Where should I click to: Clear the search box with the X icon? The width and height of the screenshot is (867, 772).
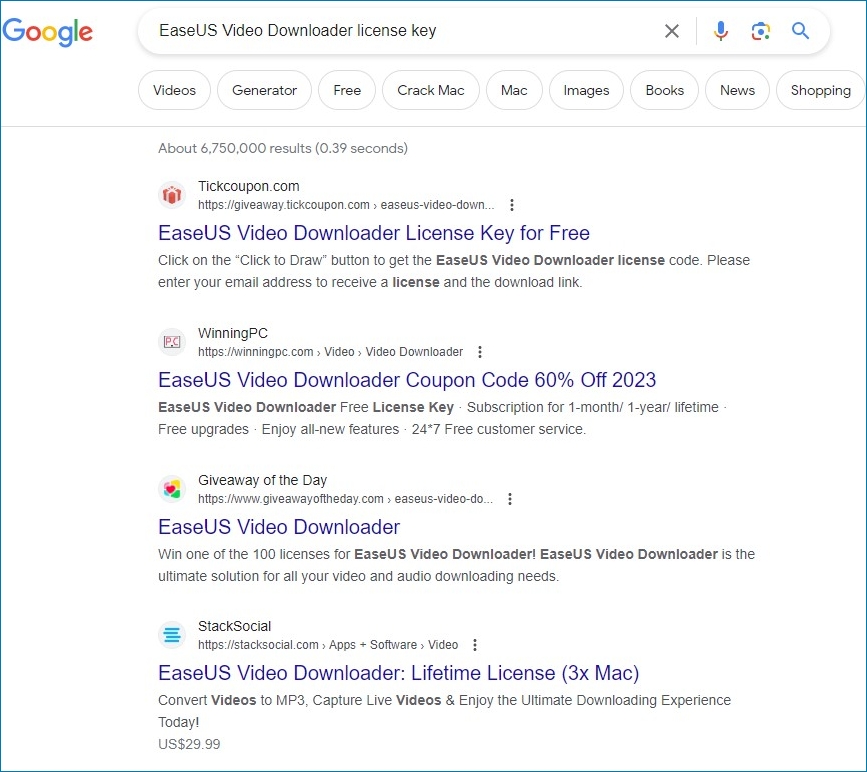671,31
